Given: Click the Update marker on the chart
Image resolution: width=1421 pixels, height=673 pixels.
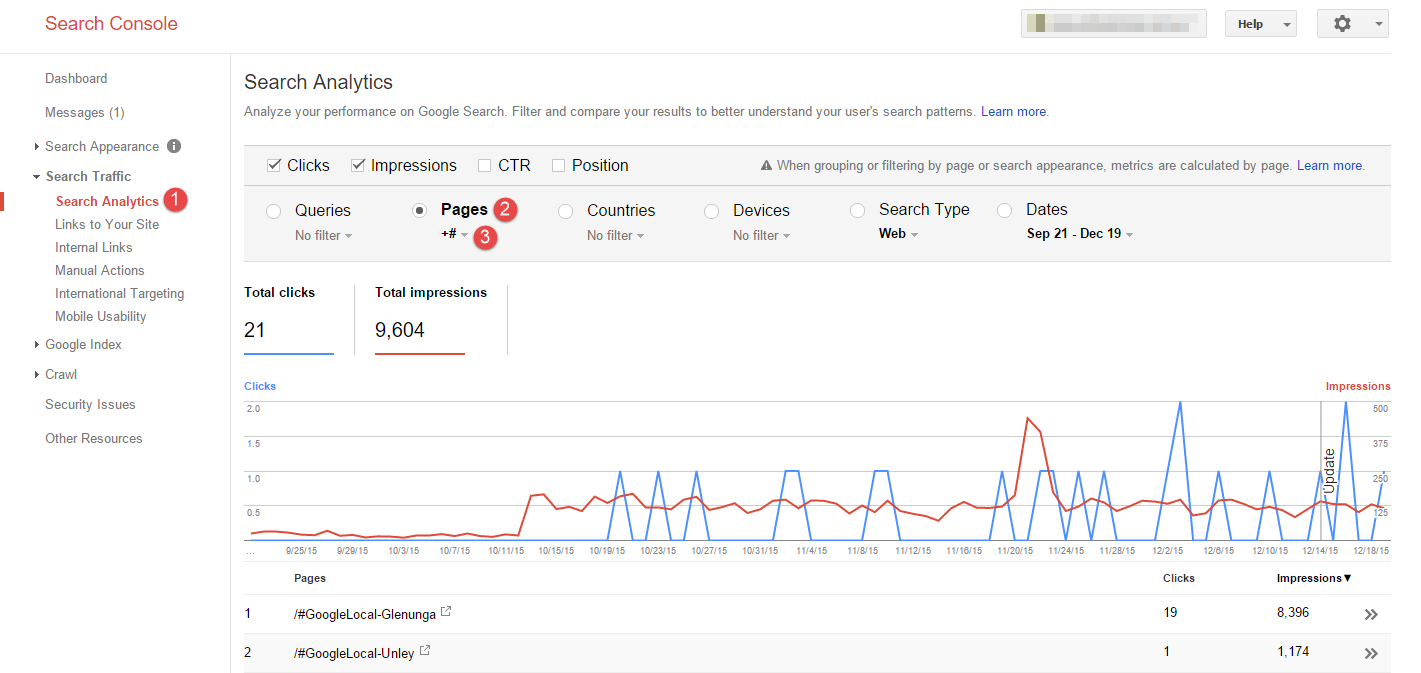Looking at the screenshot, I should [x=1329, y=470].
